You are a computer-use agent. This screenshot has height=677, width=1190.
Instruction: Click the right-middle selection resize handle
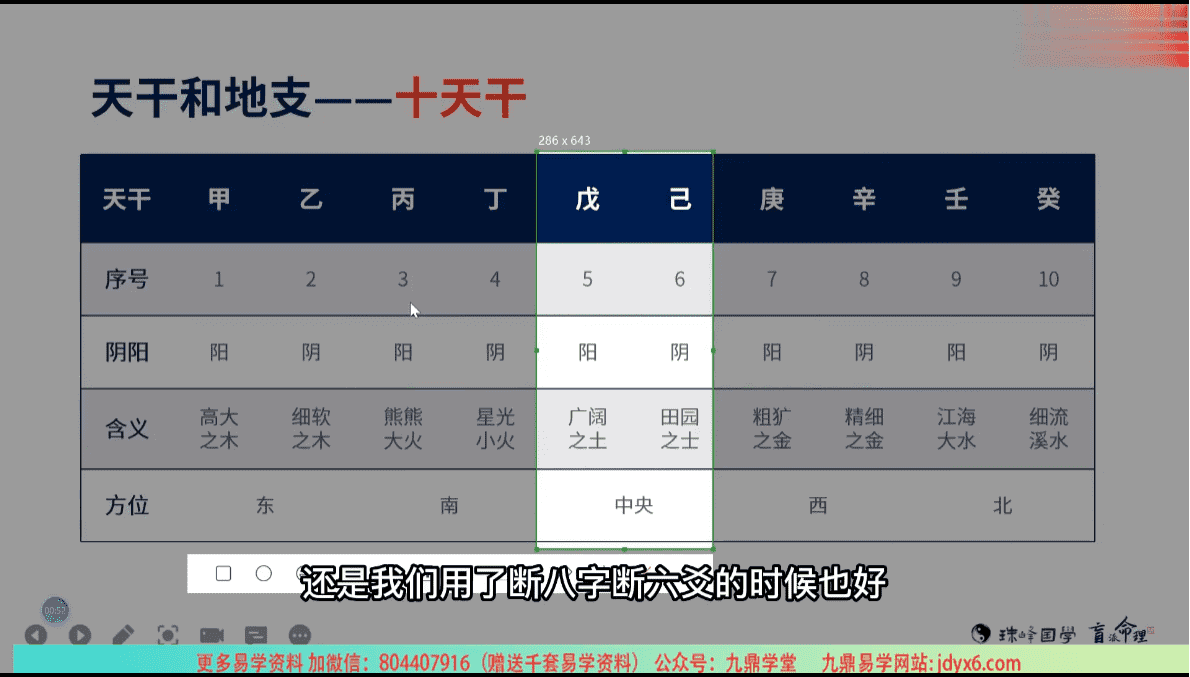[x=713, y=350]
